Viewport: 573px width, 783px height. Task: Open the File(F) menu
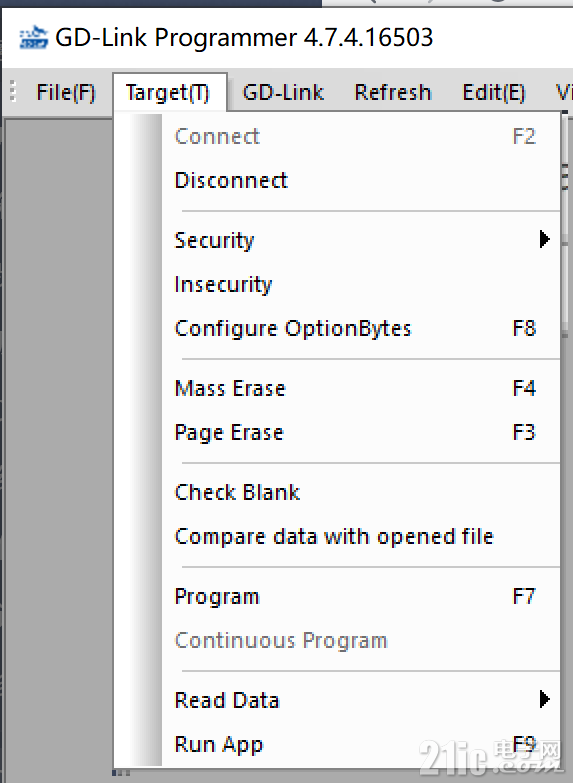[65, 92]
